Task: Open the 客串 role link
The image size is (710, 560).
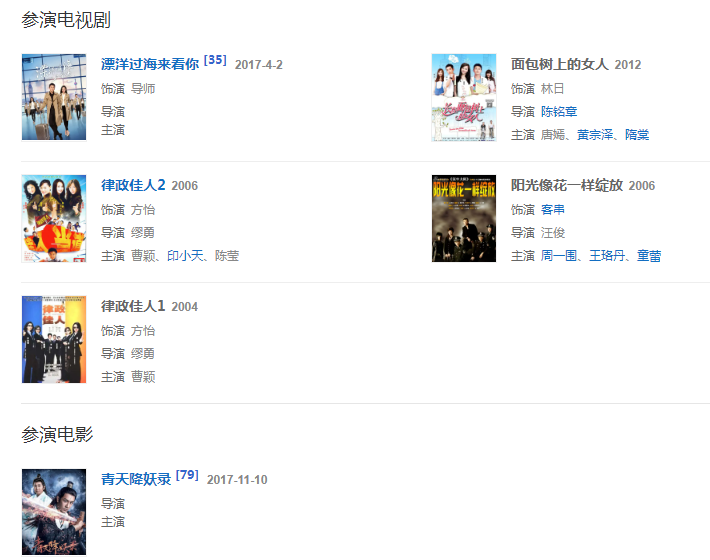Action: tap(553, 210)
